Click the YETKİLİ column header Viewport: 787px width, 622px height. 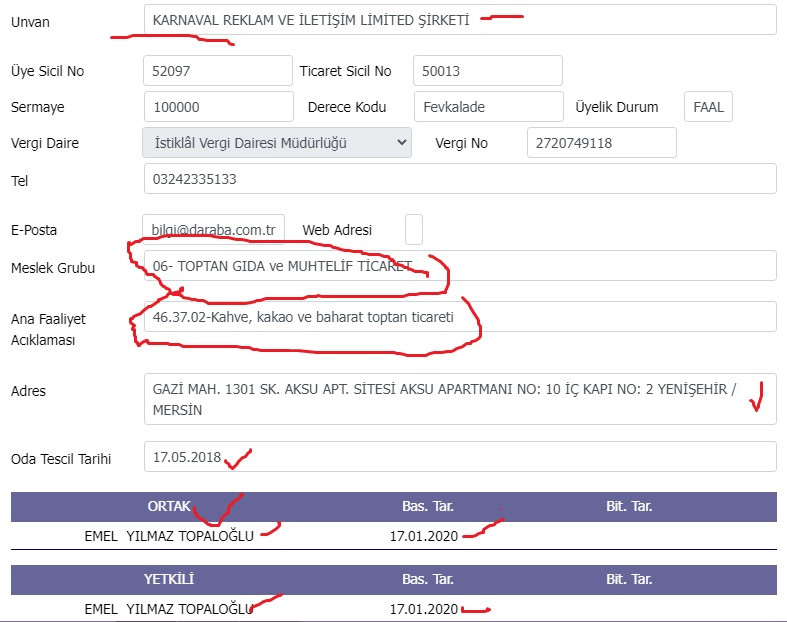(x=169, y=579)
